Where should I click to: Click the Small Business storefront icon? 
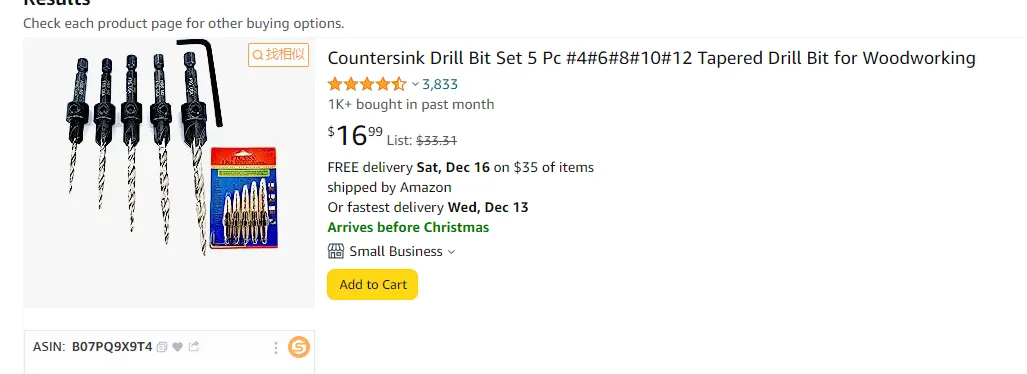[x=335, y=252]
